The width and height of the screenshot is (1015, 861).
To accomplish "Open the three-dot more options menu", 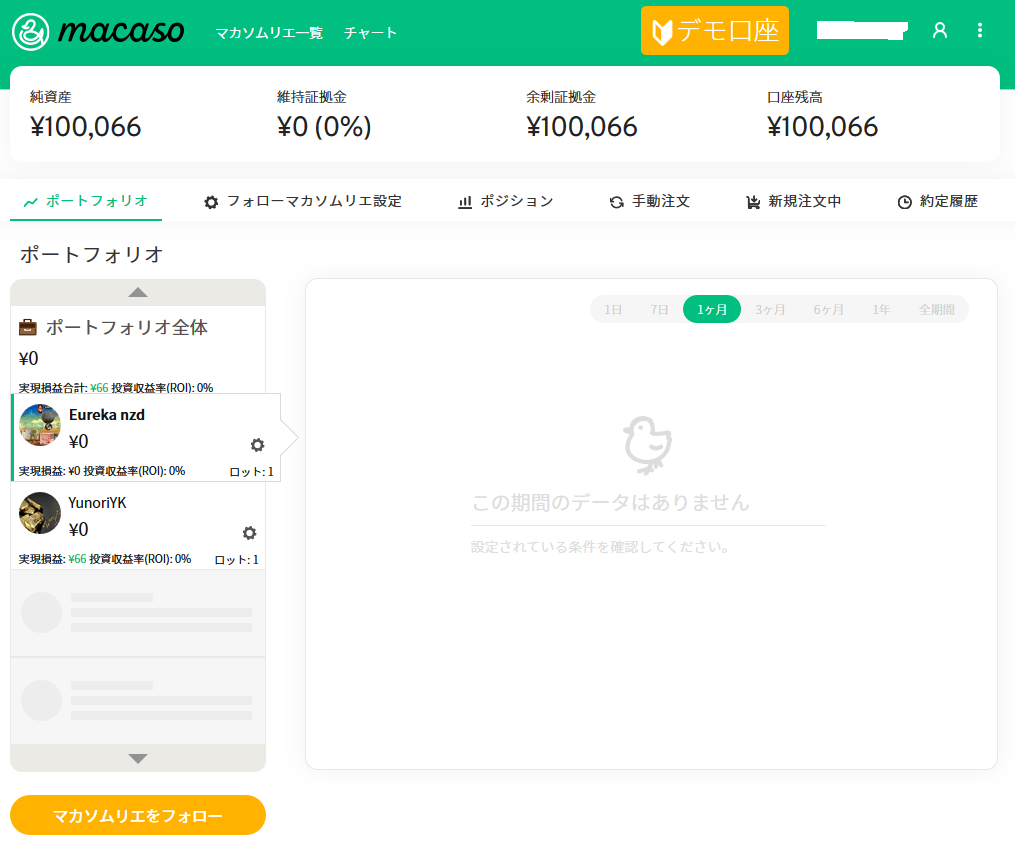I will pyautogui.click(x=980, y=30).
